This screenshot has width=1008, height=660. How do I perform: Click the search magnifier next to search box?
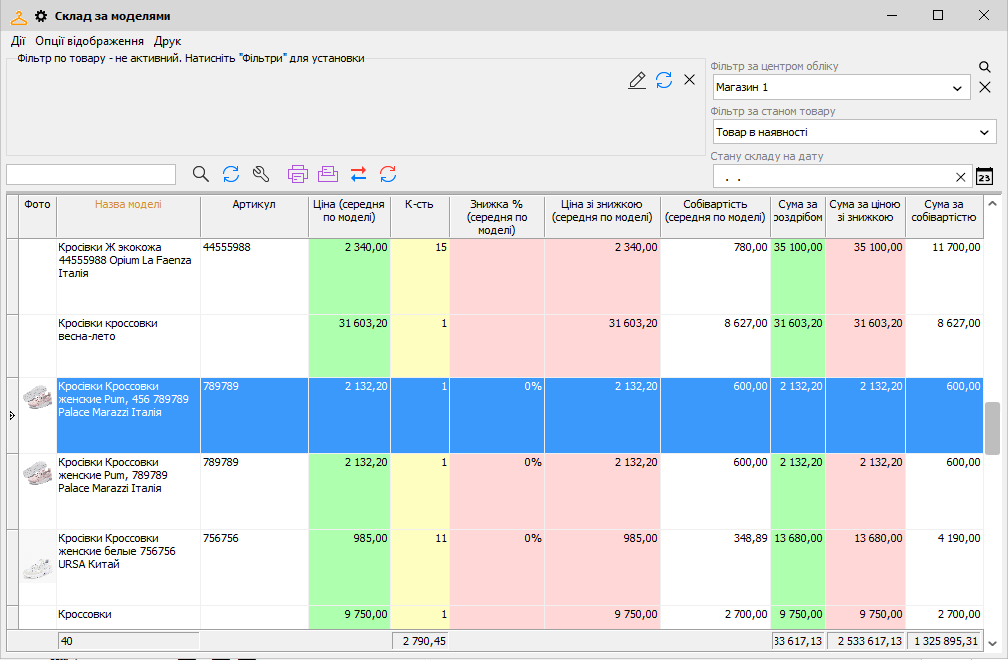click(x=201, y=174)
